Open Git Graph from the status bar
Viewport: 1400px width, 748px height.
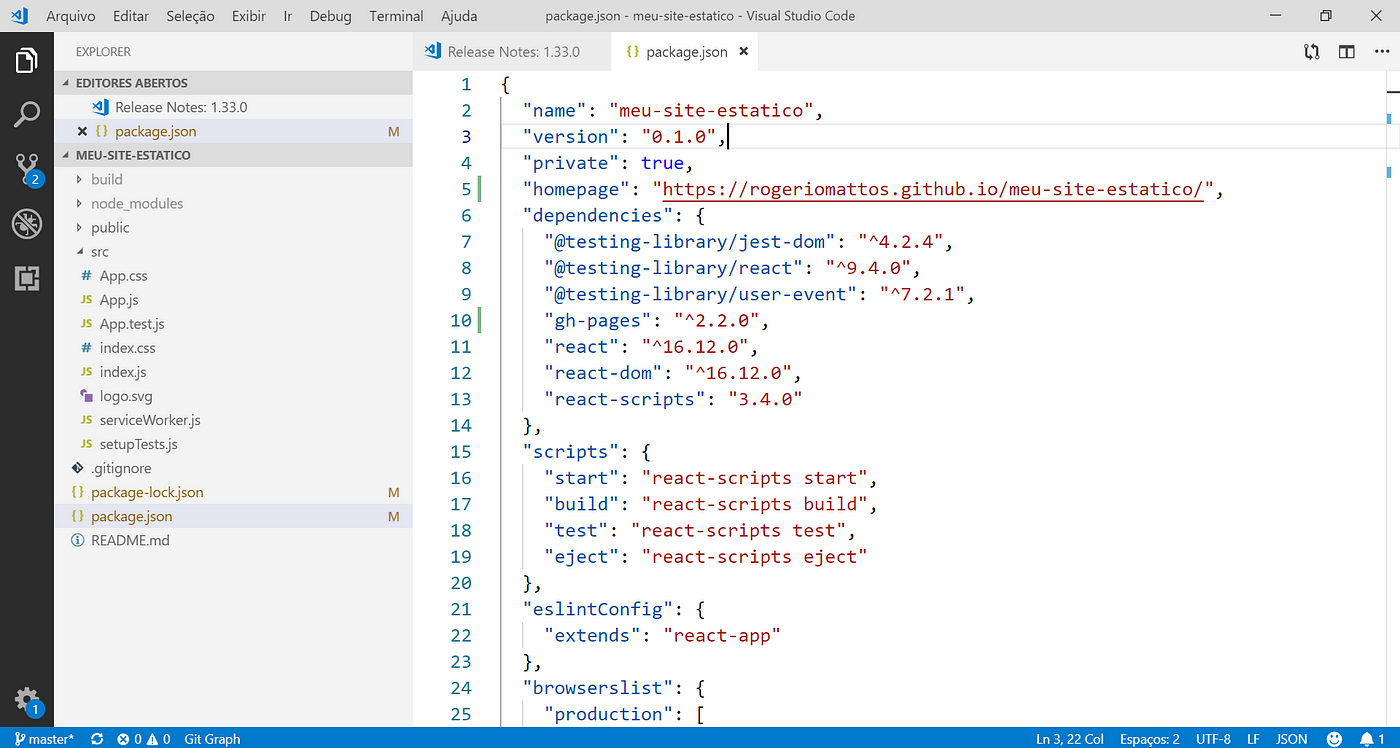(212, 739)
